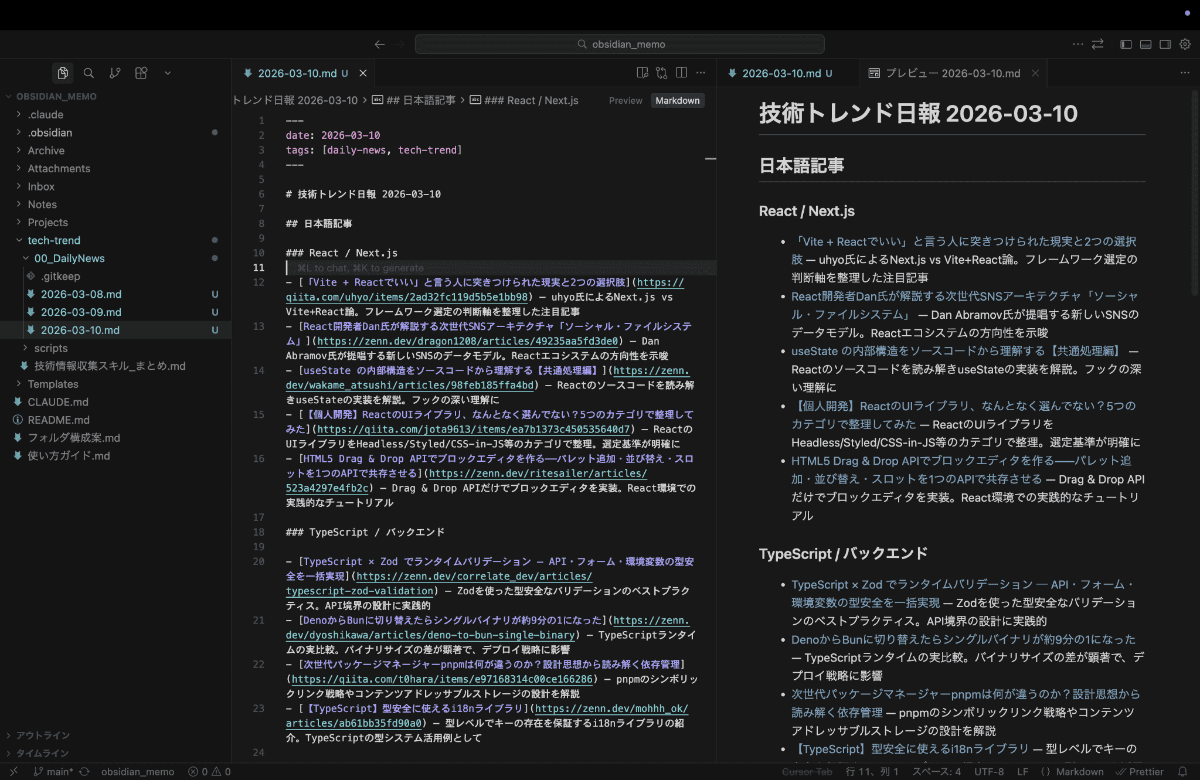Open the Source Control view icon
This screenshot has width=1200, height=780.
click(115, 73)
